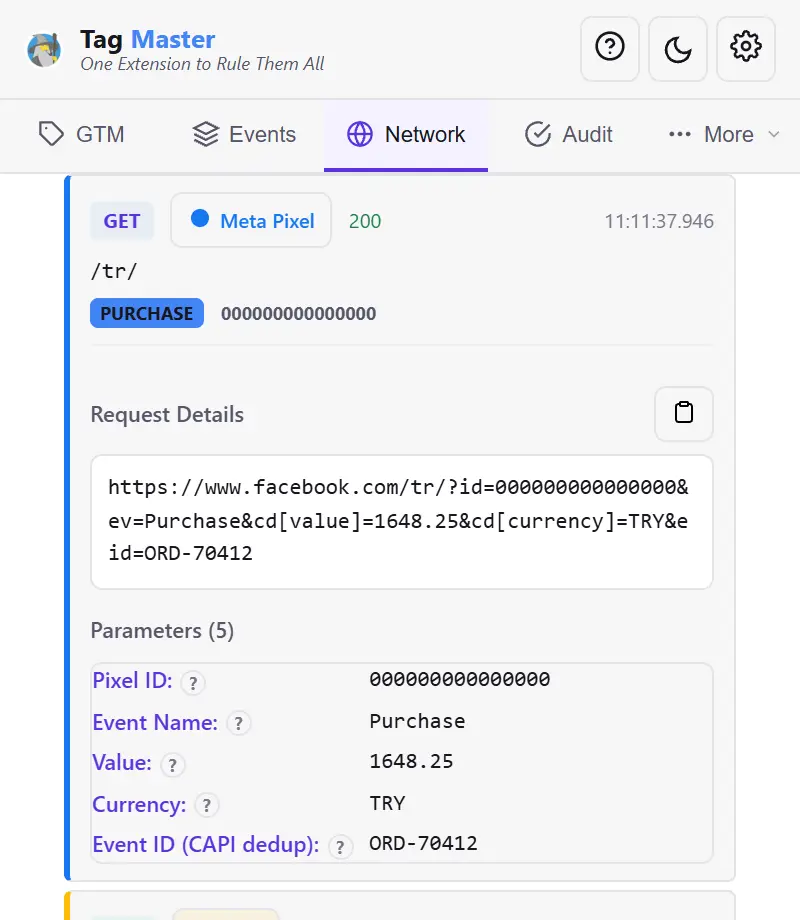Click the Event Name parameter label
The height and width of the screenshot is (920, 800).
click(x=155, y=722)
